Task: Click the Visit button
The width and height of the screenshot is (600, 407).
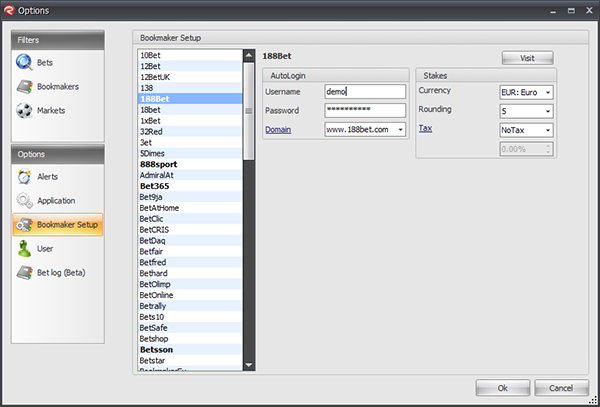Action: (x=527, y=58)
